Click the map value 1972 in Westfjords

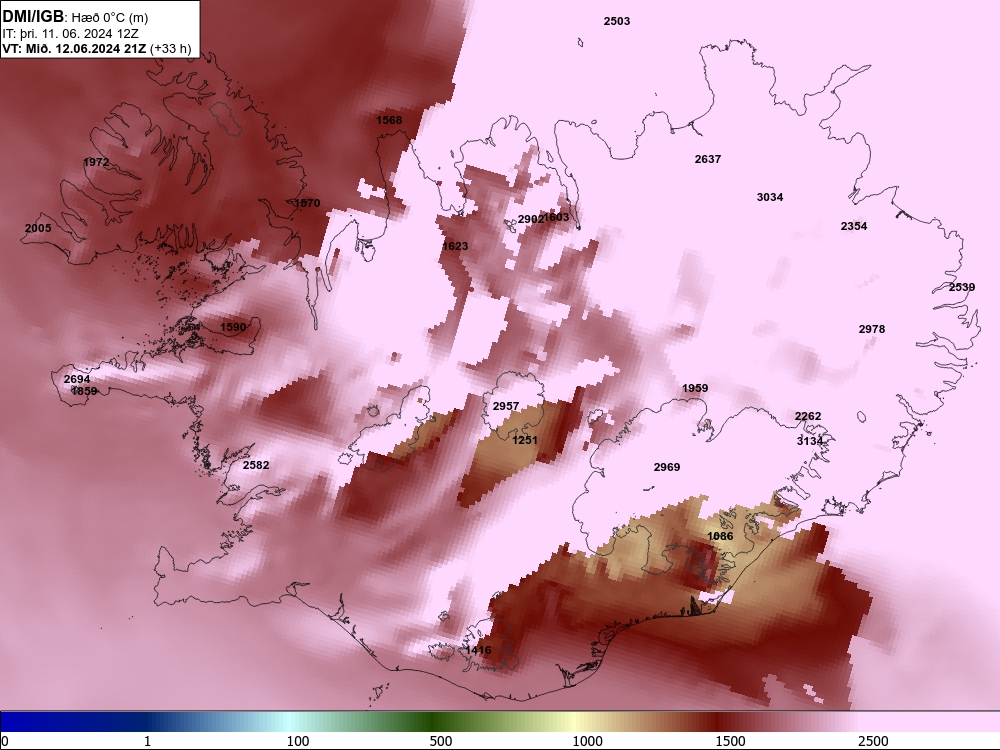(96, 162)
